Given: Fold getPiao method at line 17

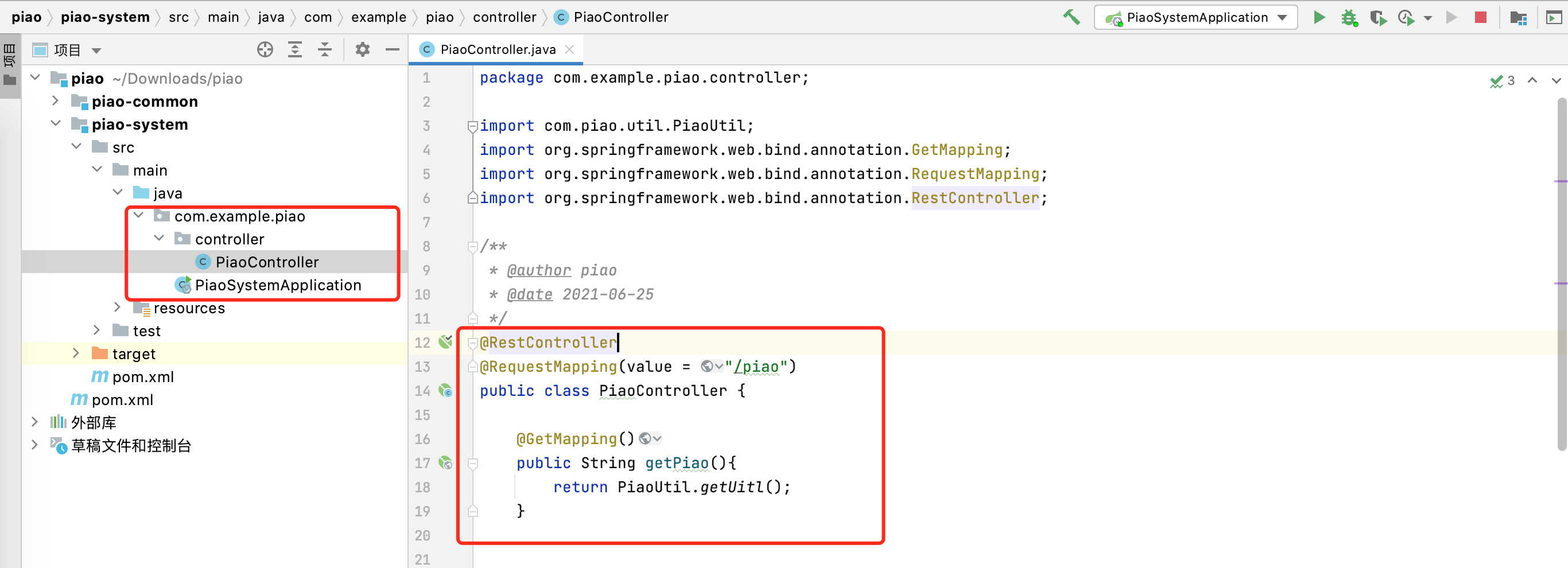Looking at the screenshot, I should click(472, 463).
